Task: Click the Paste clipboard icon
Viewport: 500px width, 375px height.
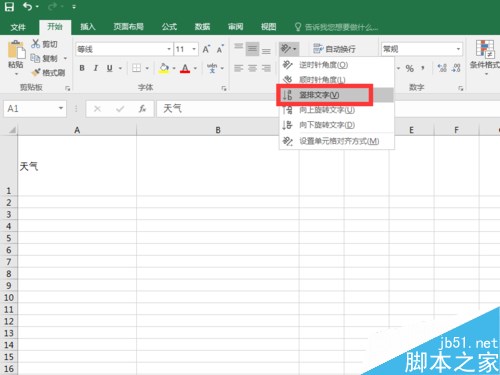Action: tap(16, 50)
